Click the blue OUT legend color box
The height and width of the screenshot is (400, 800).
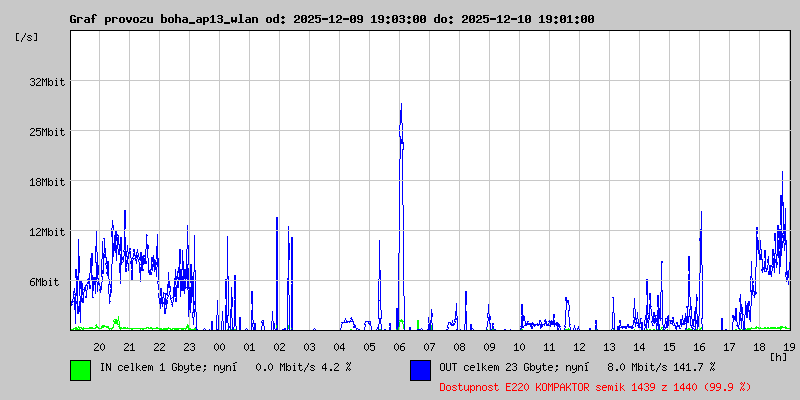point(420,370)
